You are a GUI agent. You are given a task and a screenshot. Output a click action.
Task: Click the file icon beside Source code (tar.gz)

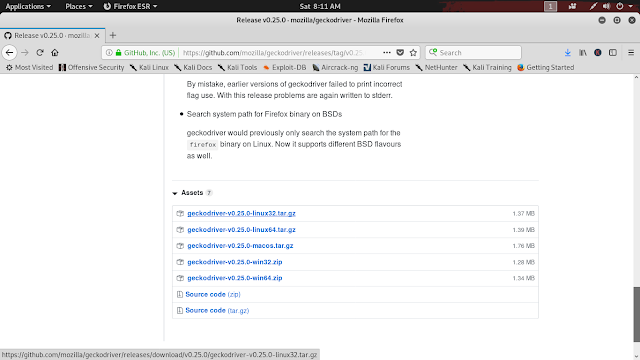click(180, 311)
